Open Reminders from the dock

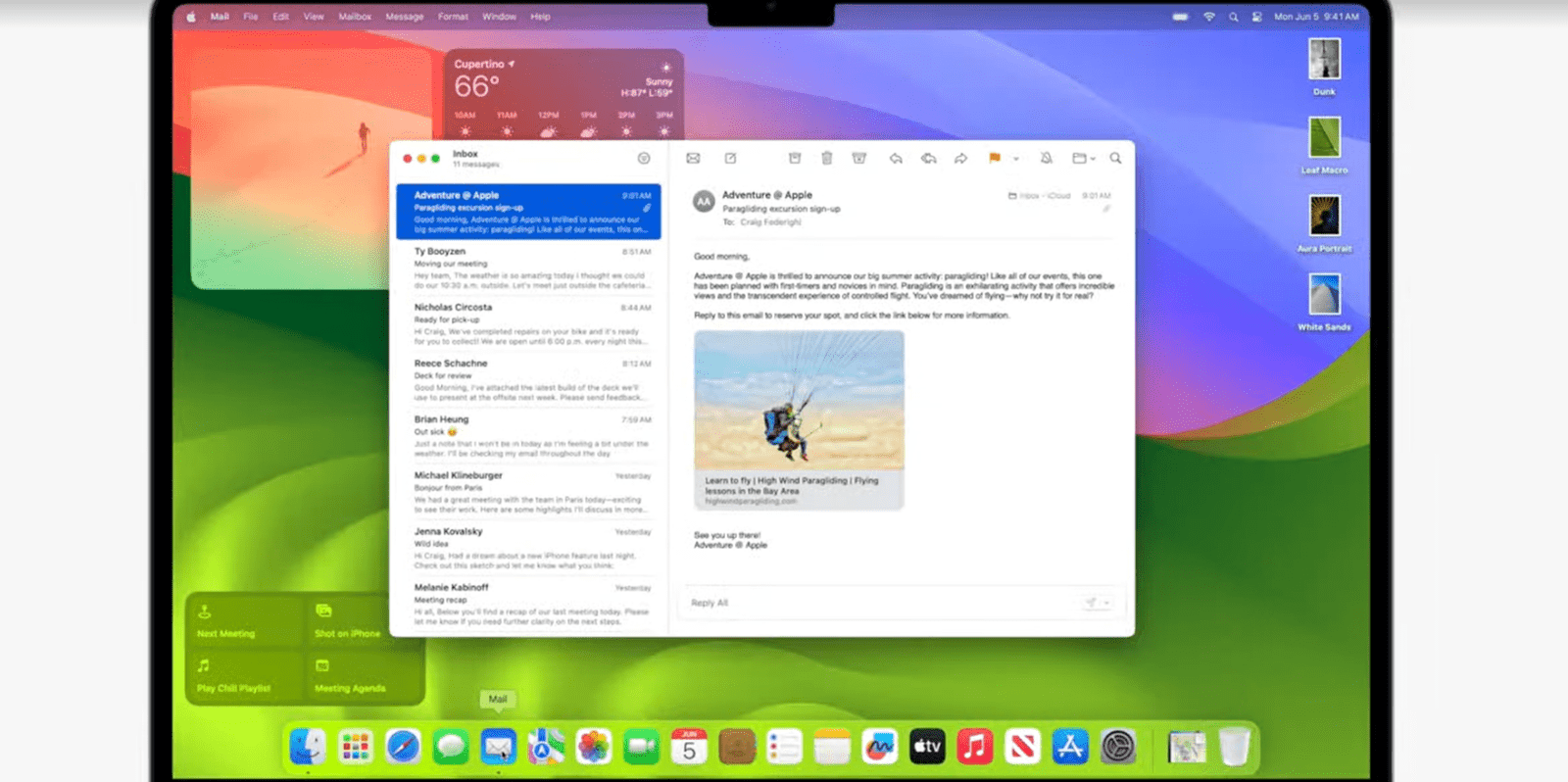point(784,748)
